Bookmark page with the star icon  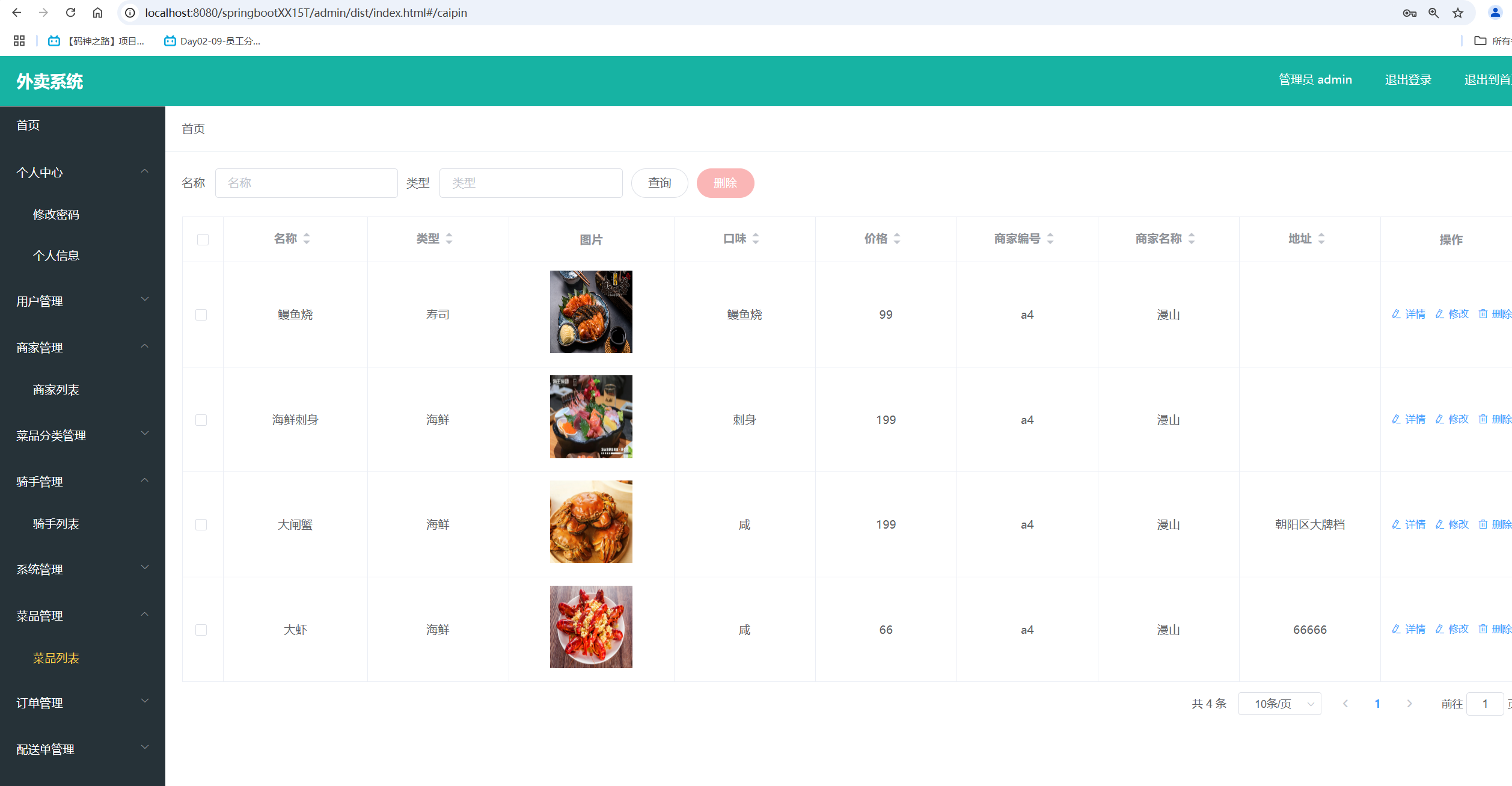(x=1458, y=13)
